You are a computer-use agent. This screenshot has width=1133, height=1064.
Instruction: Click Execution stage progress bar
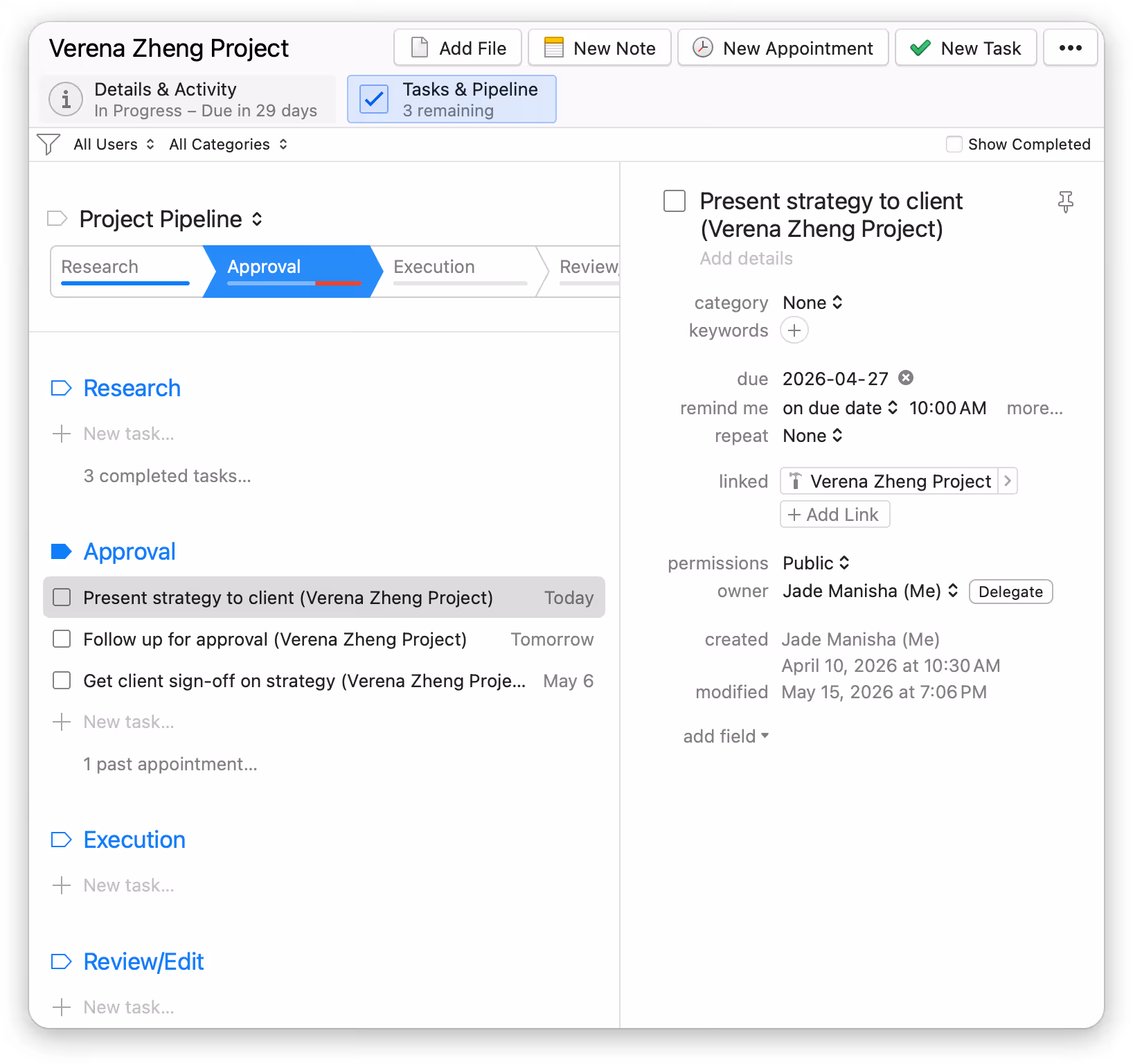pyautogui.click(x=460, y=283)
